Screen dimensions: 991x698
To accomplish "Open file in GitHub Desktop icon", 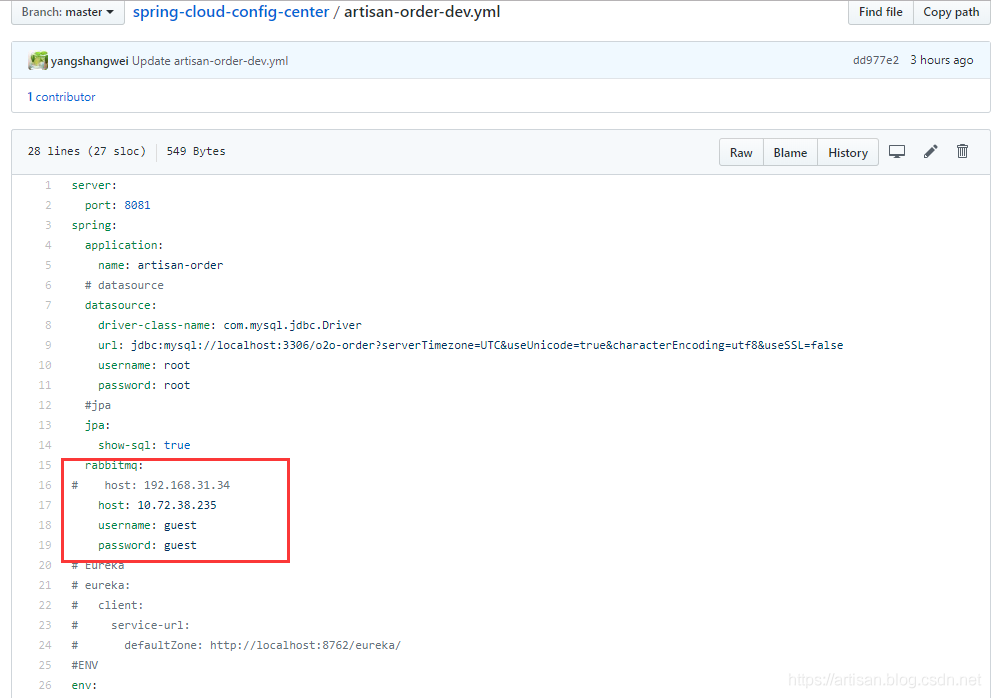I will tap(897, 152).
